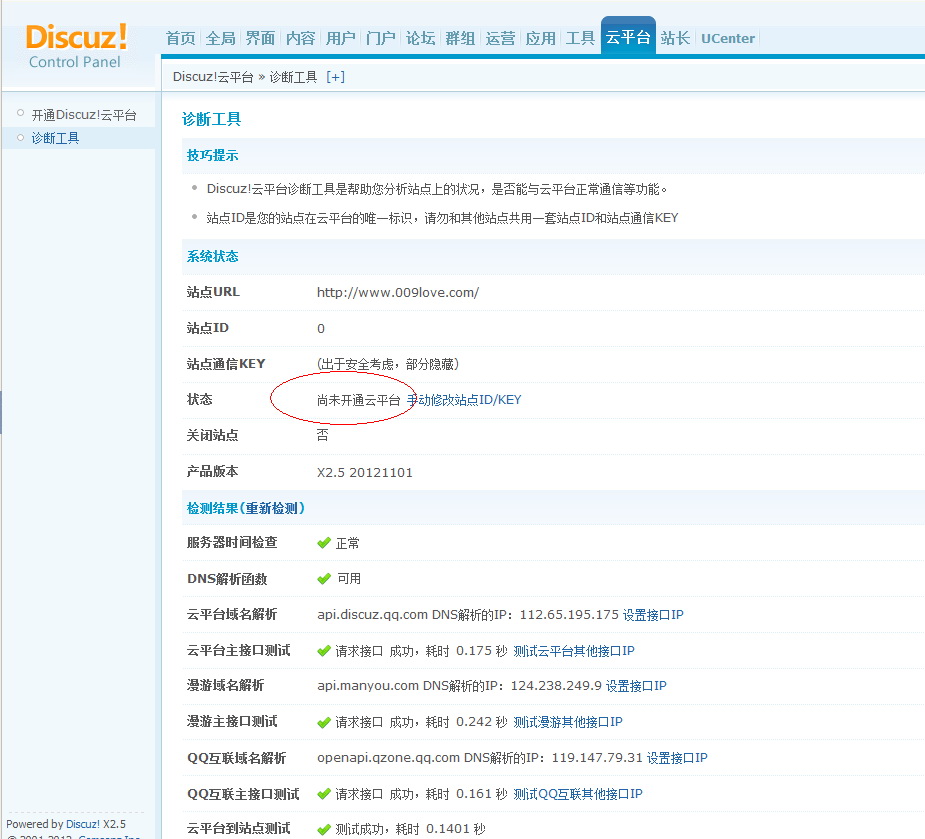
Task: Click the site URL http://www.009love.com/
Action: (398, 293)
